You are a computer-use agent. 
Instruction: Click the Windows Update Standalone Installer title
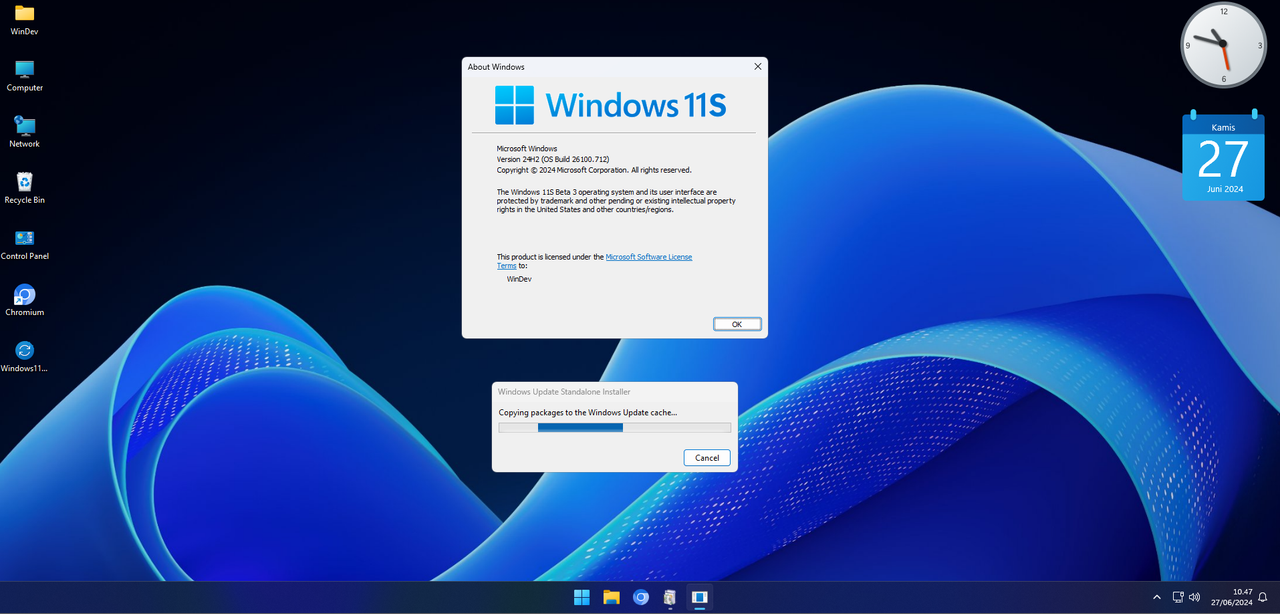pyautogui.click(x=564, y=392)
